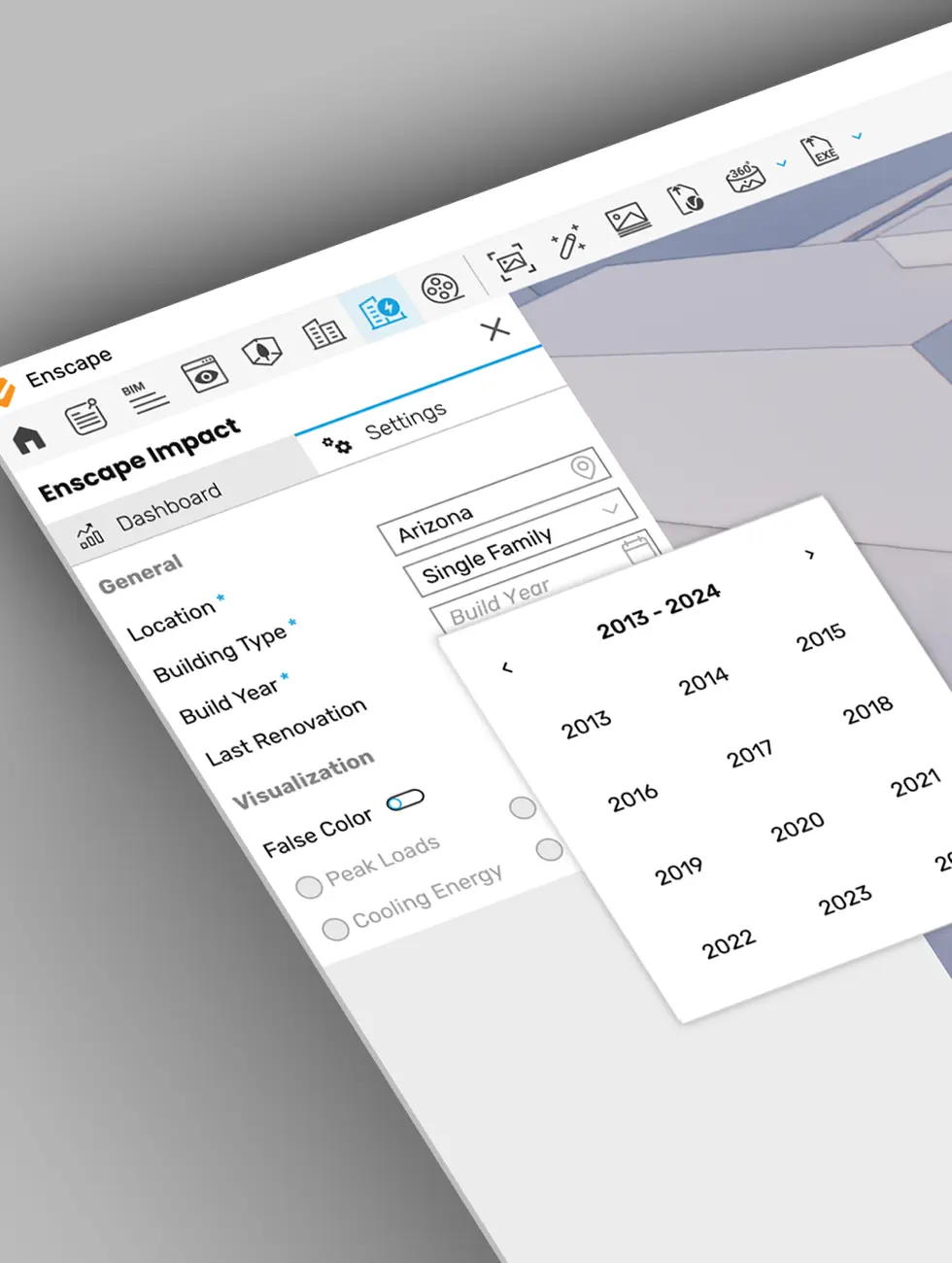
Task: Pick year 2013 in the calendar
Action: click(x=586, y=725)
